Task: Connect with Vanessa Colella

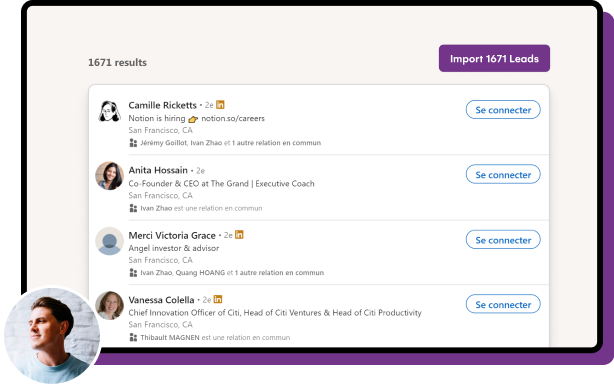Action: (x=503, y=304)
